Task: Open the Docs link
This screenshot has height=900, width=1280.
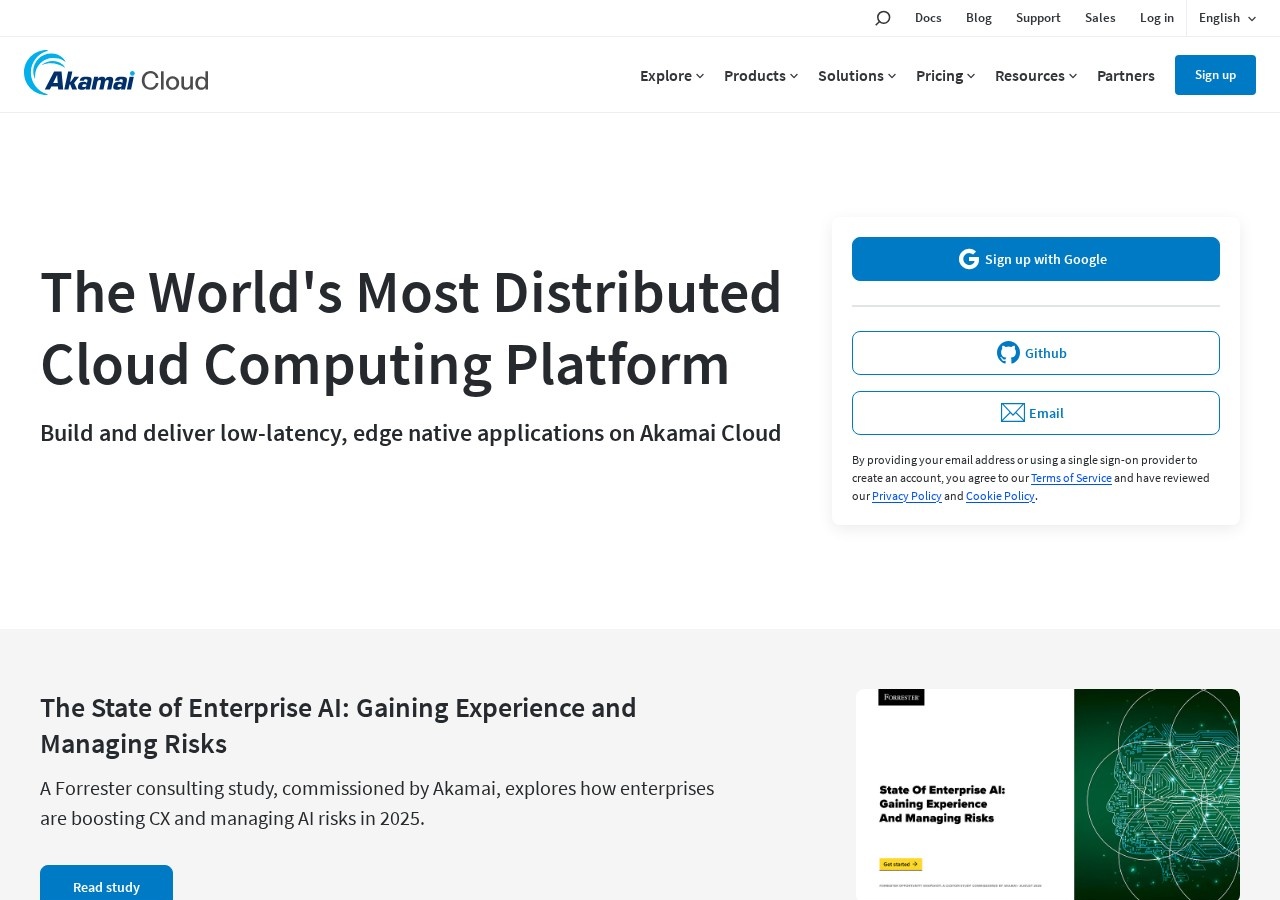Action: [x=928, y=18]
